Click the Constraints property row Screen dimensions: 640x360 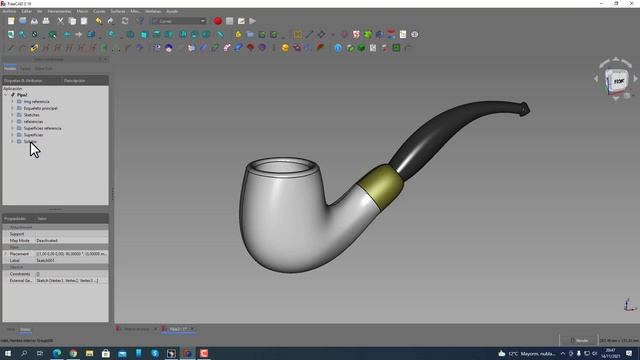pyautogui.click(x=56, y=274)
